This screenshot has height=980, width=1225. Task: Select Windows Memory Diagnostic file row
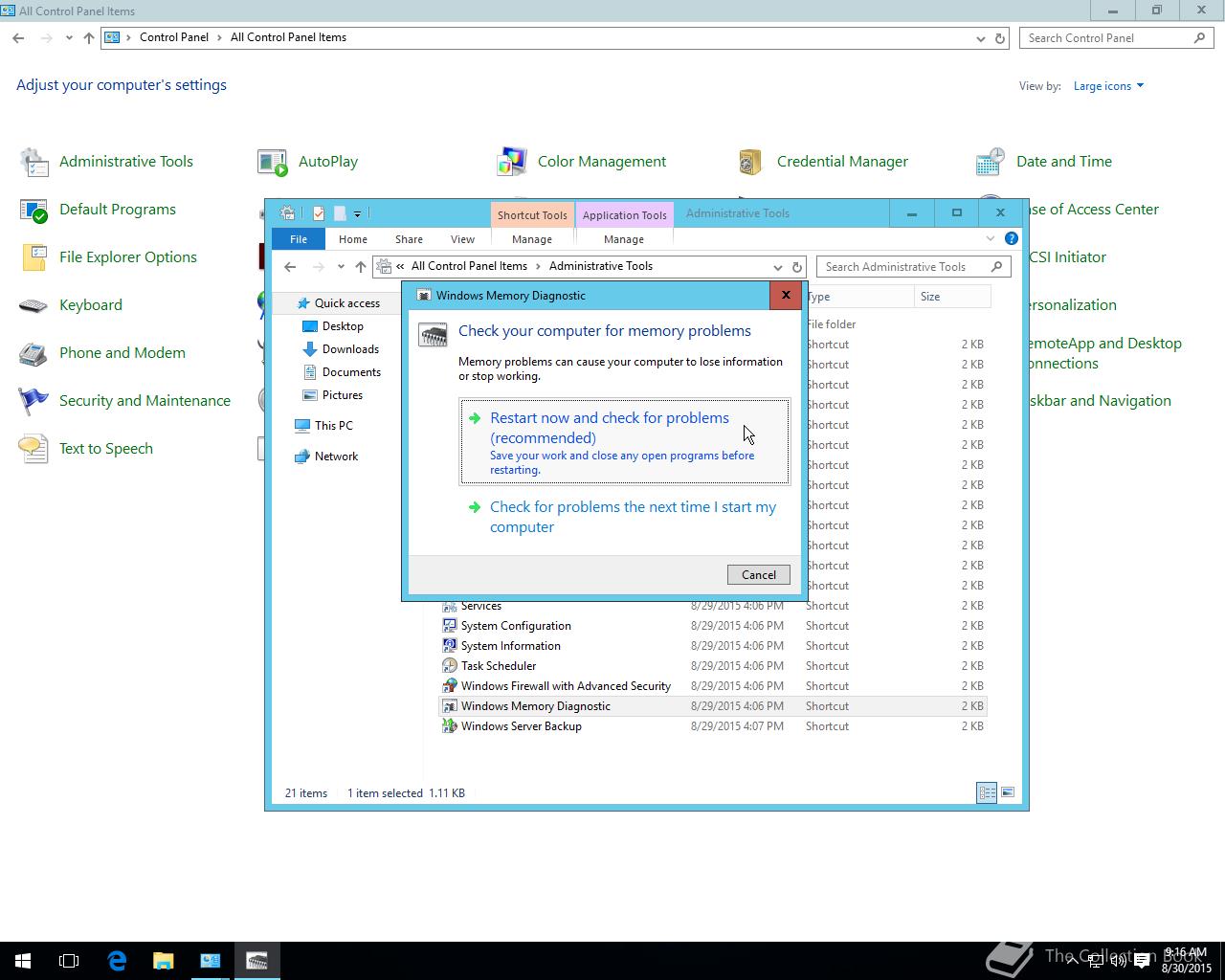[712, 706]
